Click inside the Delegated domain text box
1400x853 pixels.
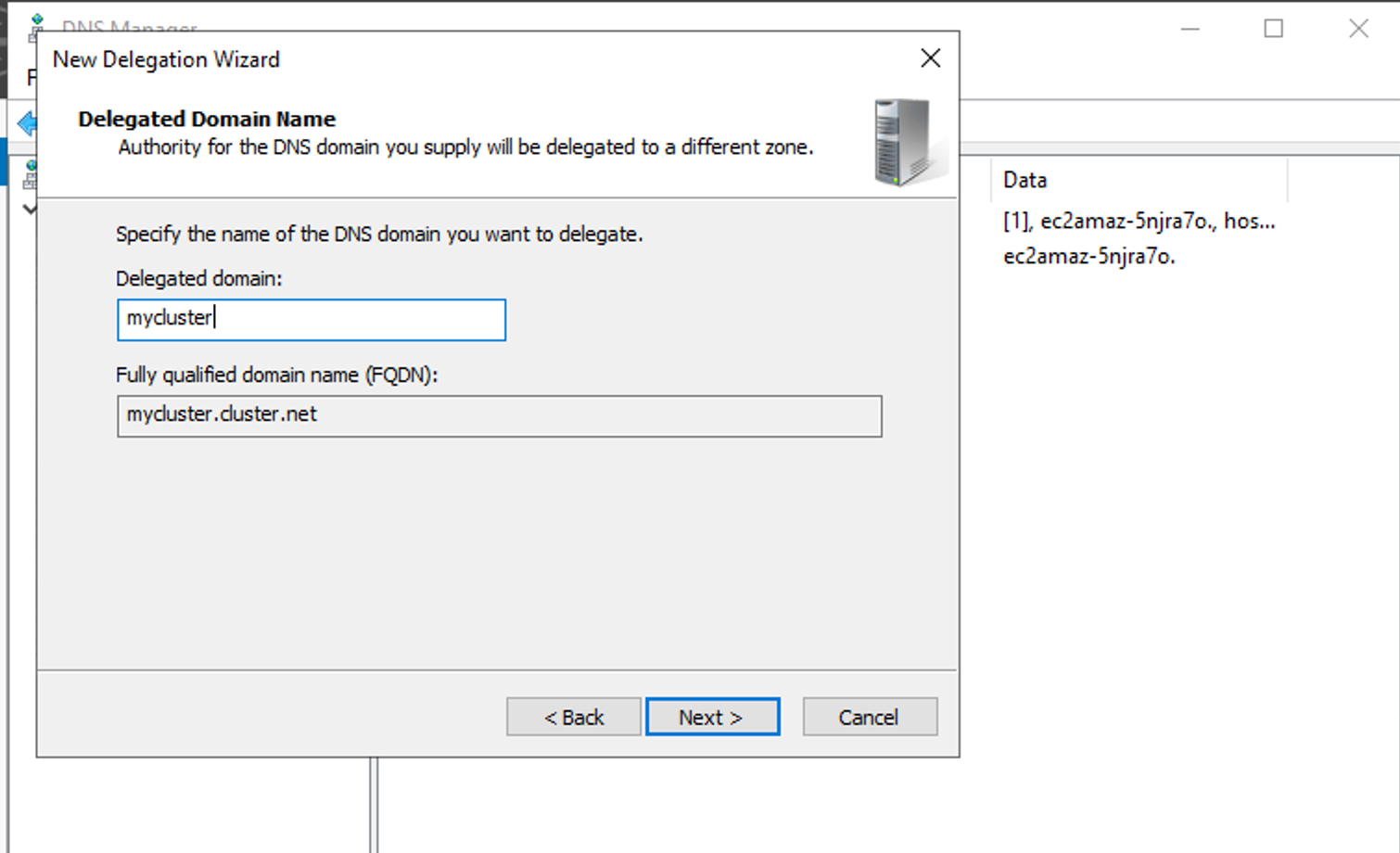[x=311, y=320]
